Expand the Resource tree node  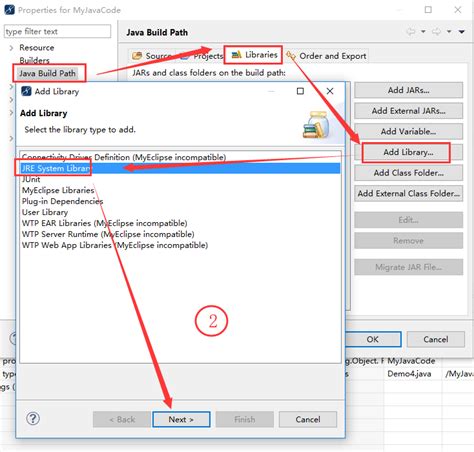[11, 48]
